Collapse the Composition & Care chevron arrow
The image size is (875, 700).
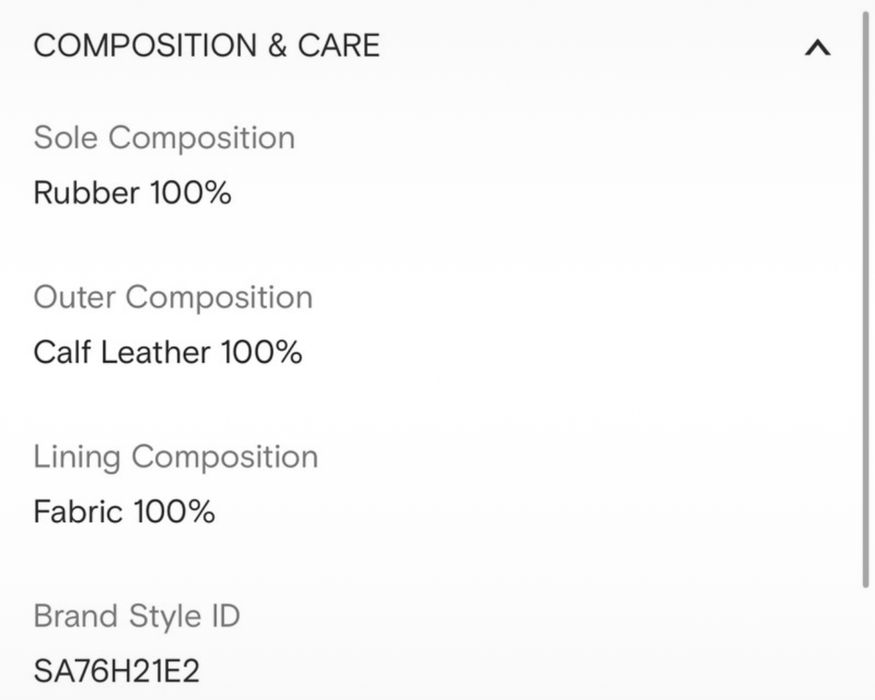[x=817, y=47]
